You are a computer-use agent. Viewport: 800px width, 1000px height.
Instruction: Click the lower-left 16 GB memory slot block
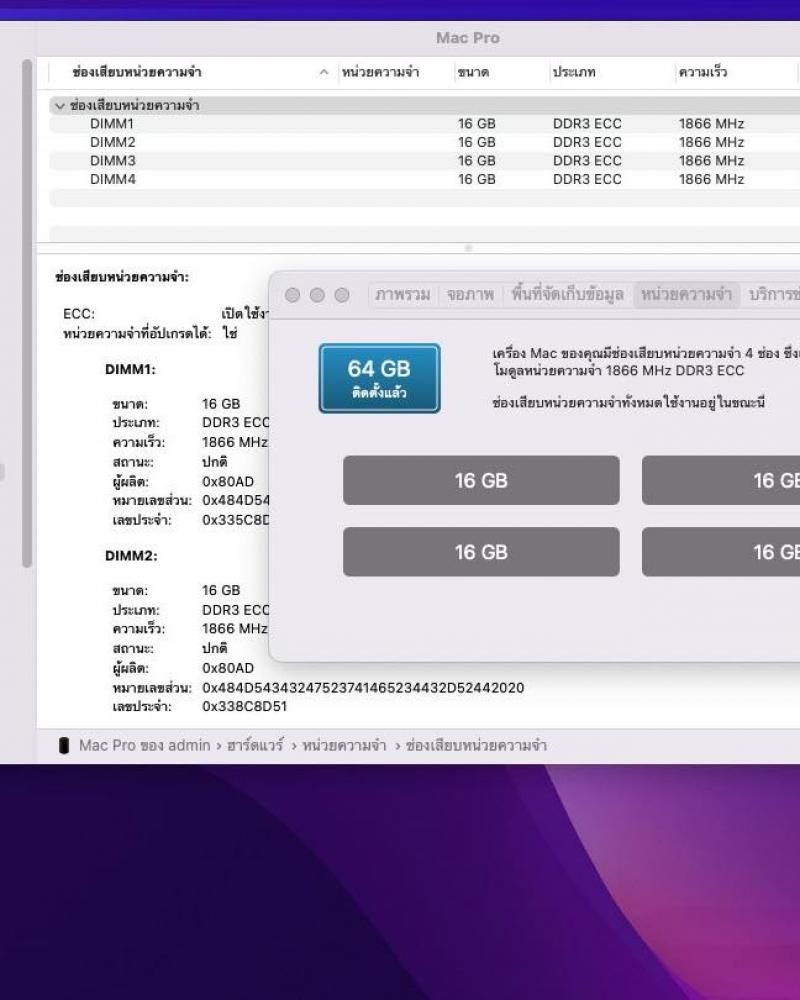pos(481,552)
